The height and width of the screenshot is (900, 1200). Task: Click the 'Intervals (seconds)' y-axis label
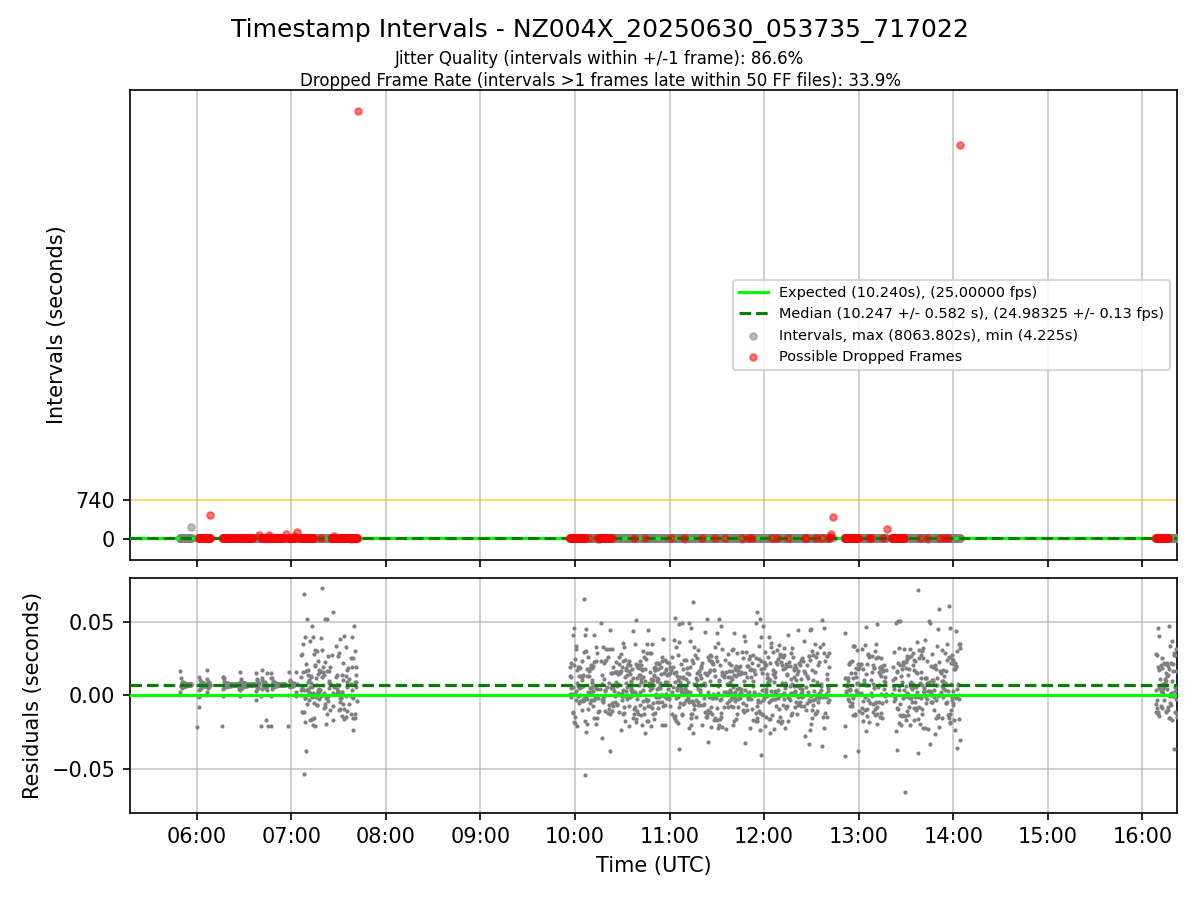point(56,325)
